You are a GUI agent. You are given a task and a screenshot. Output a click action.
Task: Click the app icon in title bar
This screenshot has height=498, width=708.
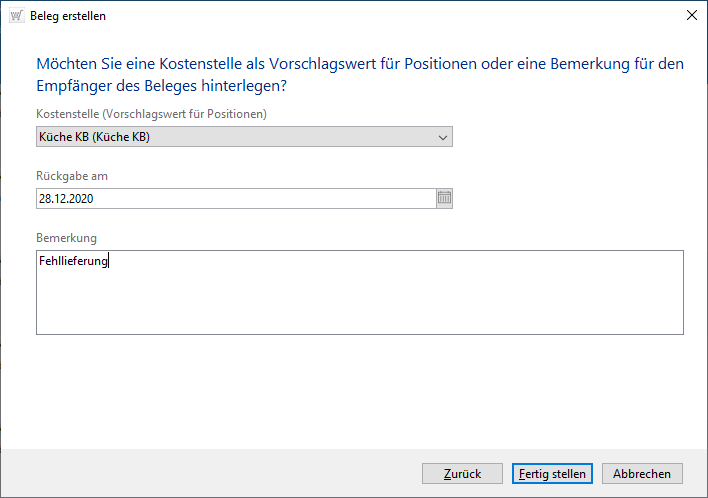[16, 16]
